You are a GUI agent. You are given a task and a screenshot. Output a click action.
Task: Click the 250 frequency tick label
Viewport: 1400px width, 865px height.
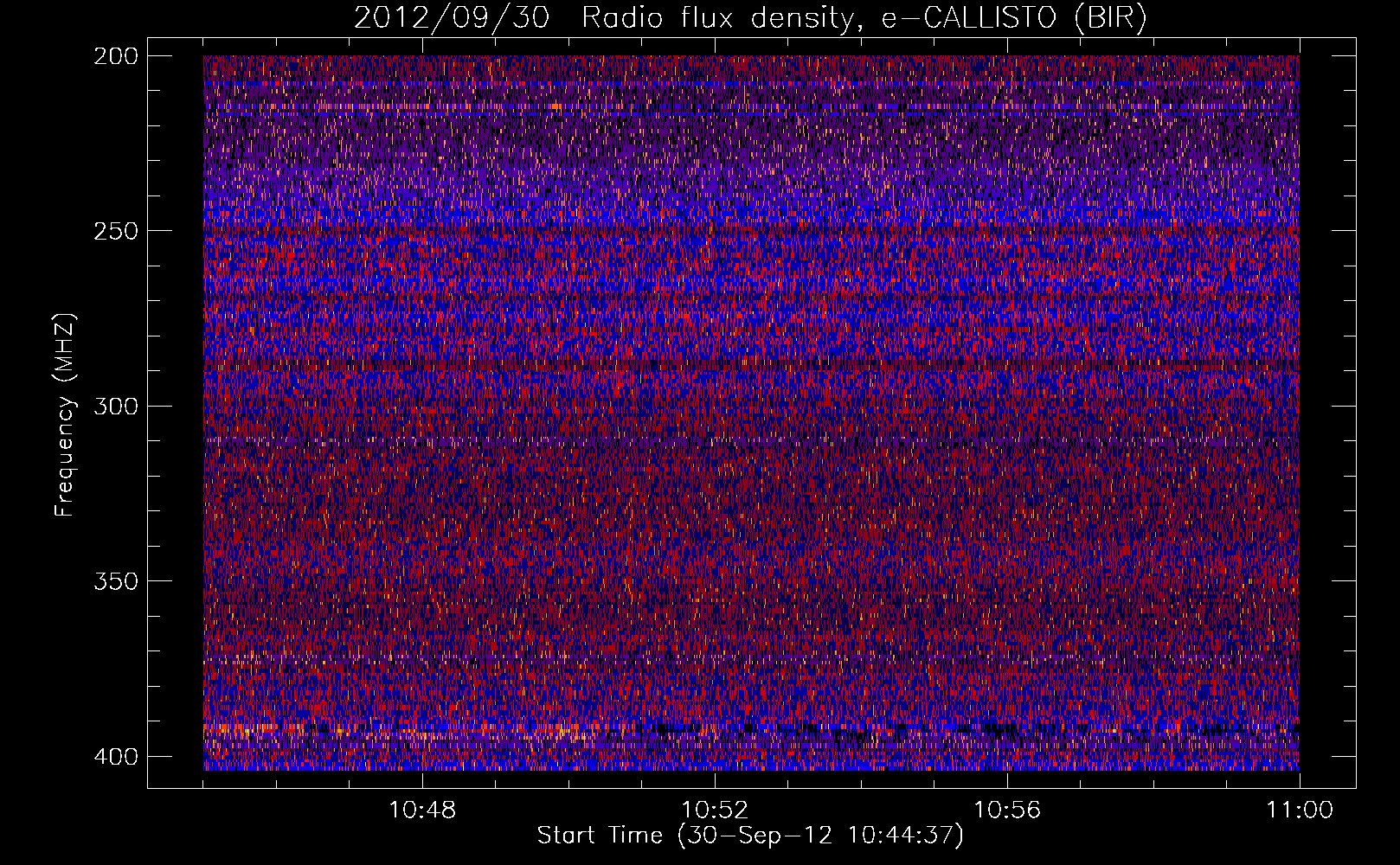pos(116,231)
